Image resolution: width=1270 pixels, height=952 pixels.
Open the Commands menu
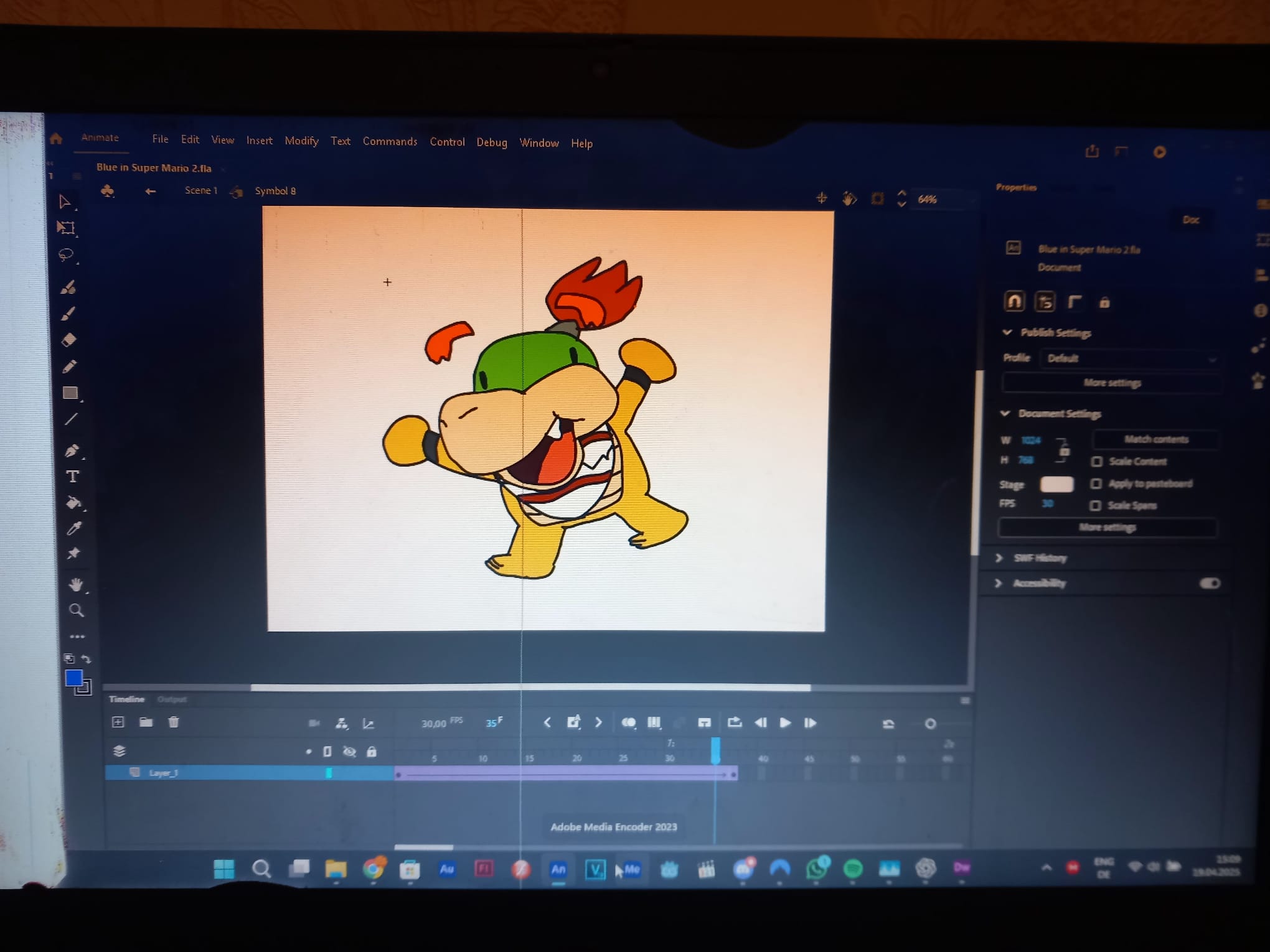click(390, 141)
